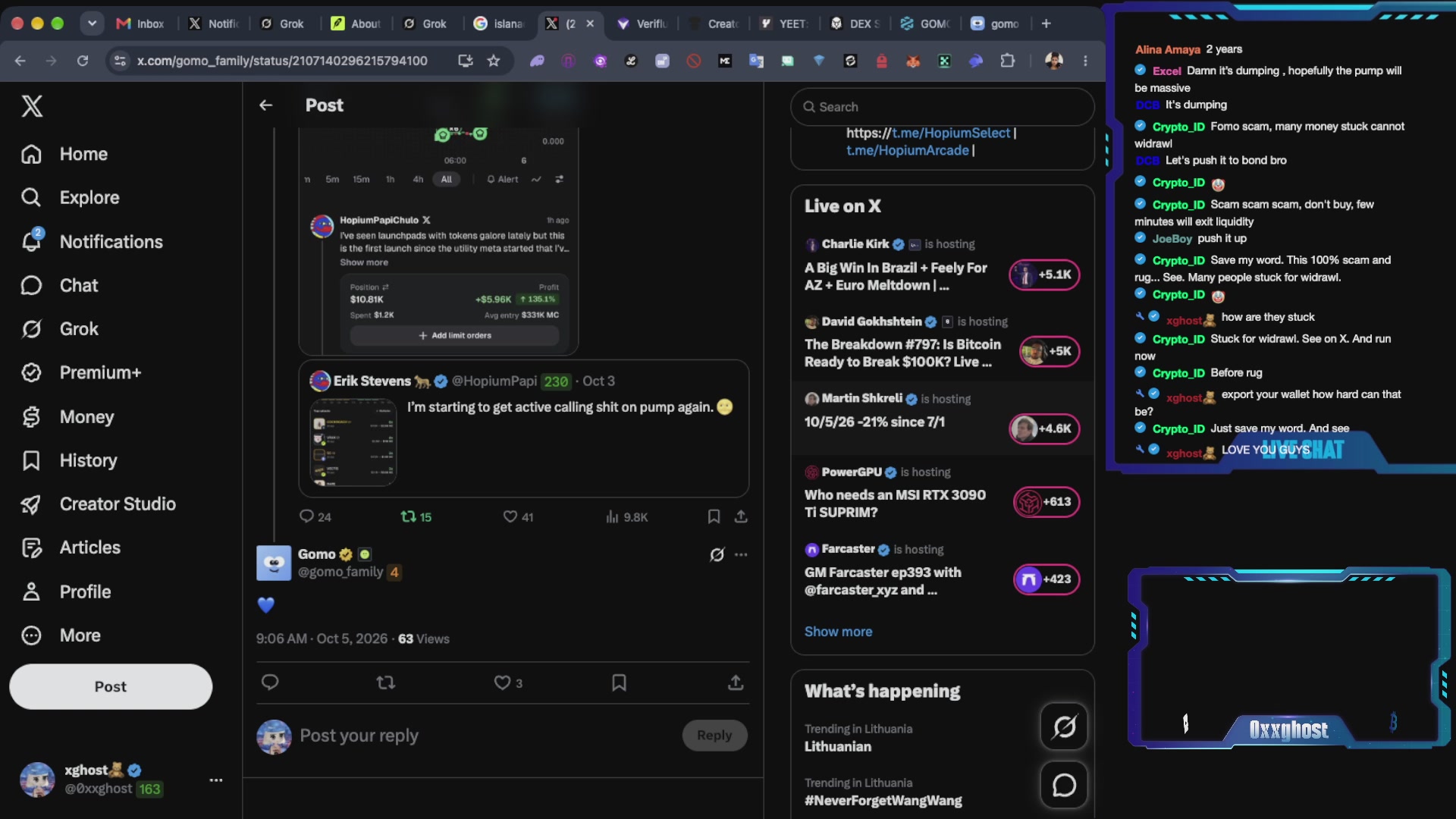
Task: Open the floating Grok button at bottom right
Action: point(1064,727)
